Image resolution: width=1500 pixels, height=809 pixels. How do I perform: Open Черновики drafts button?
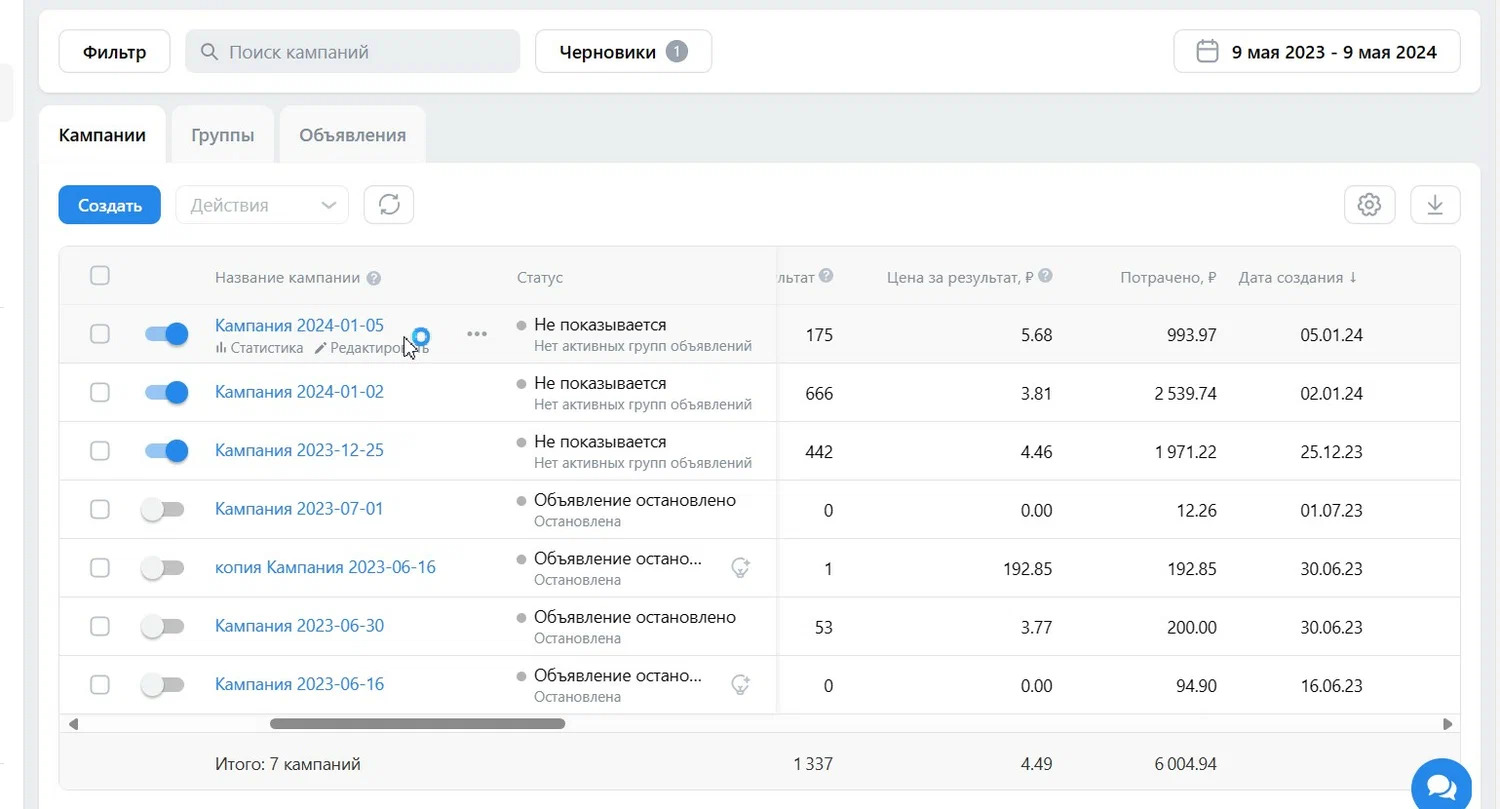tap(623, 52)
